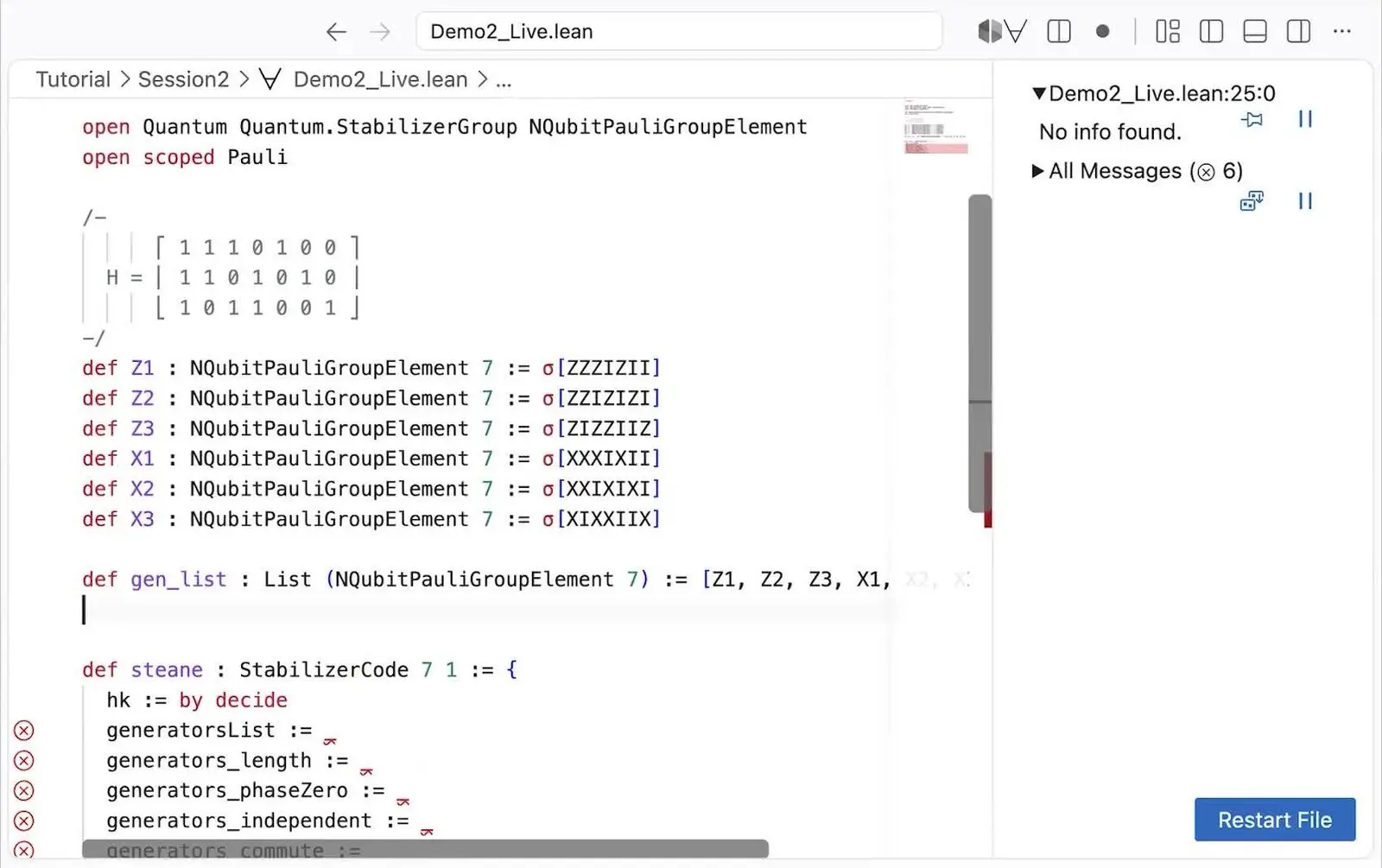Click 'open scoped Pauli' line
Viewport: 1382px width, 868px height.
[185, 157]
